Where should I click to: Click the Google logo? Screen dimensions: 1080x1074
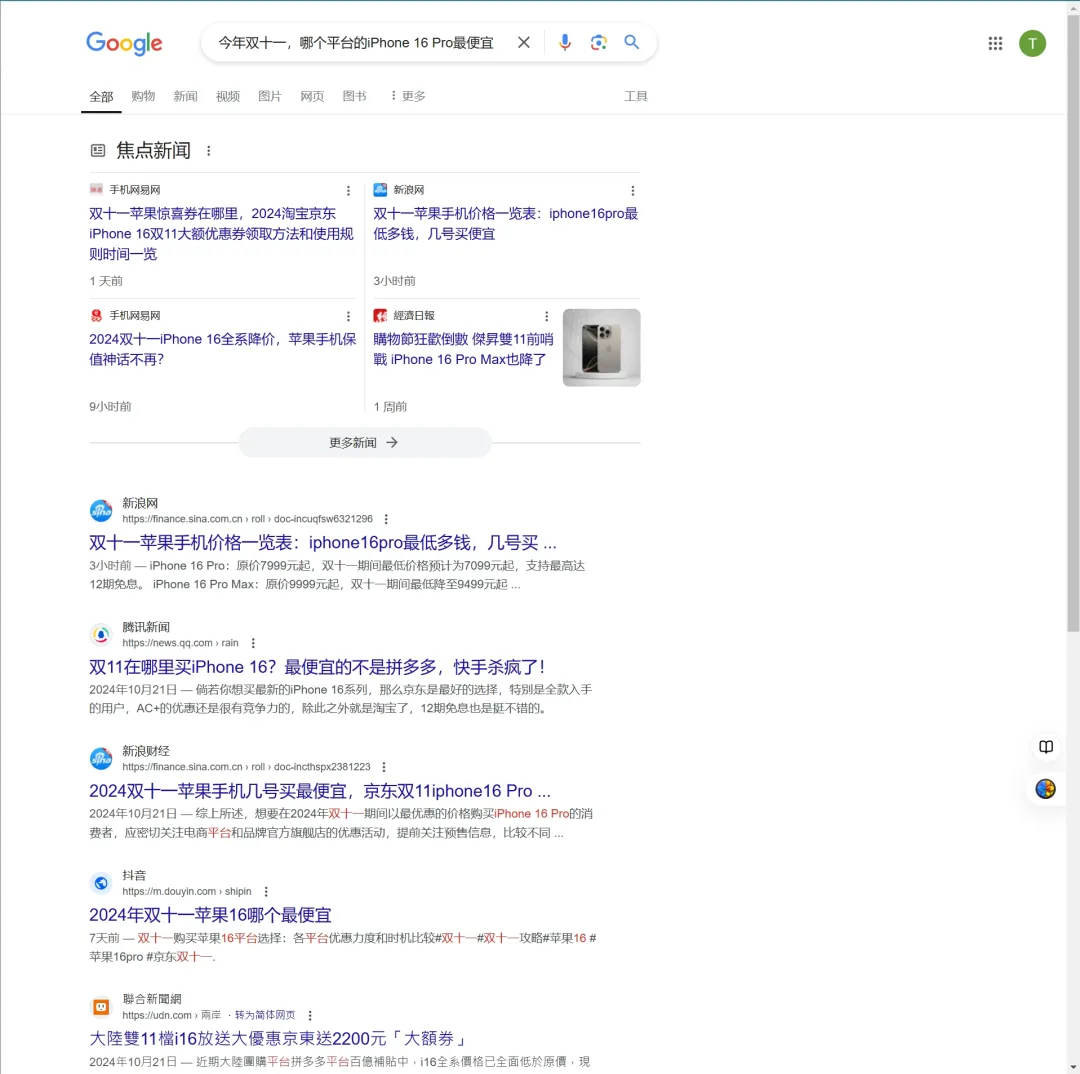[x=124, y=43]
